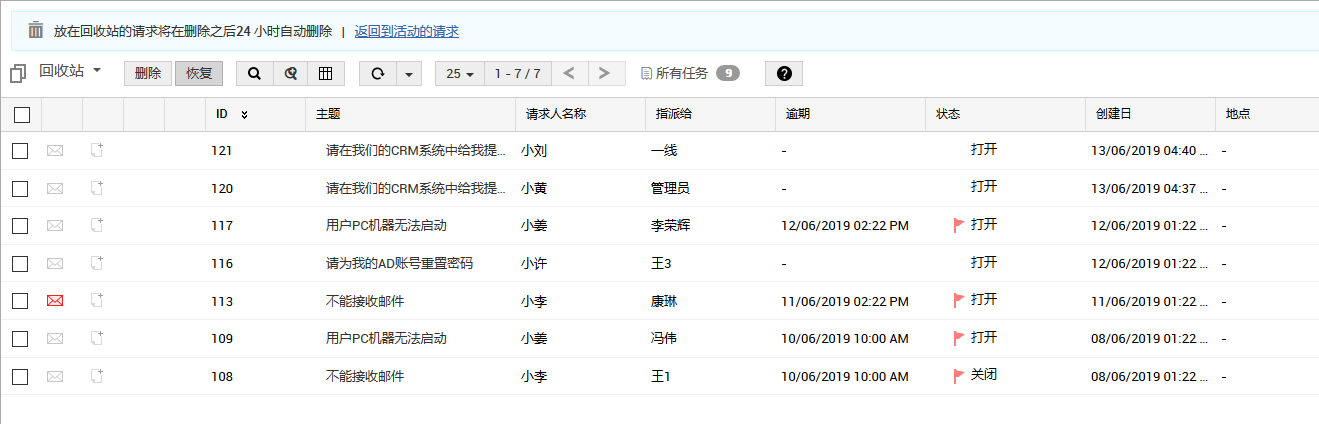The width and height of the screenshot is (1319, 424).
Task: Click the 恢复 button
Action: point(199,74)
